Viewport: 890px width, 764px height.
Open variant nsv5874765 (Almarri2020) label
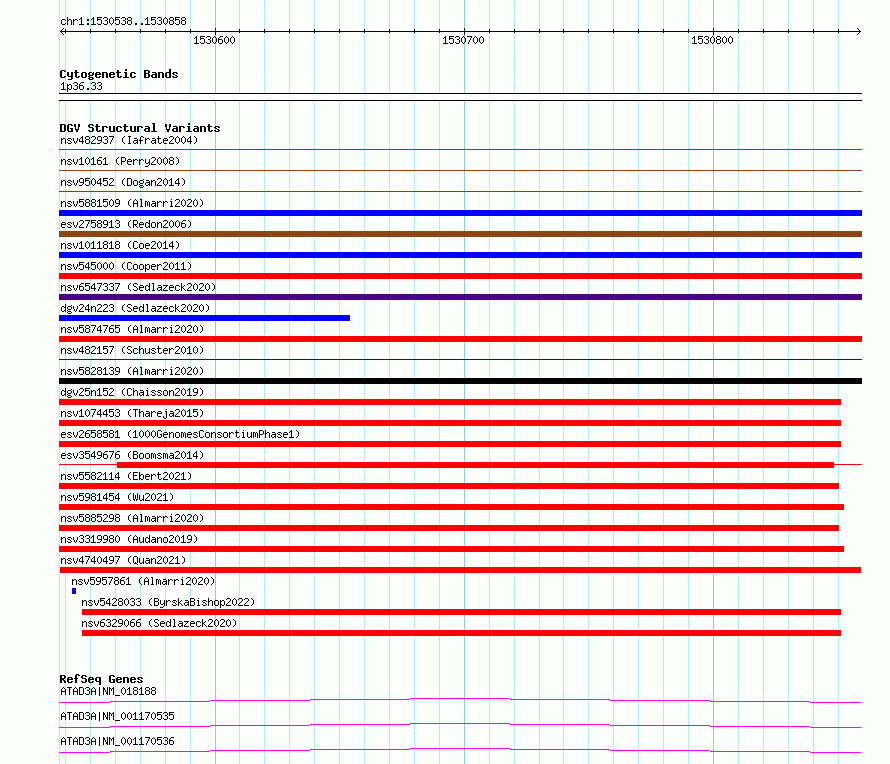[x=132, y=329]
